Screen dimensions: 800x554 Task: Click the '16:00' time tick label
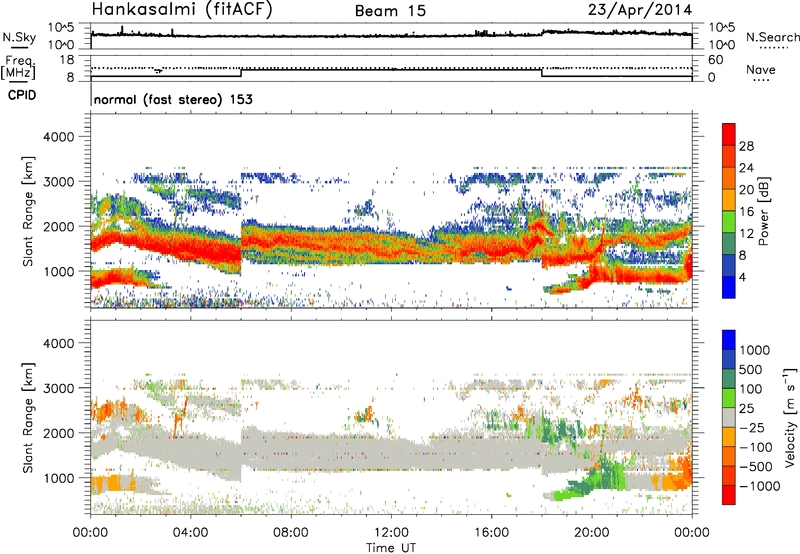tap(491, 533)
